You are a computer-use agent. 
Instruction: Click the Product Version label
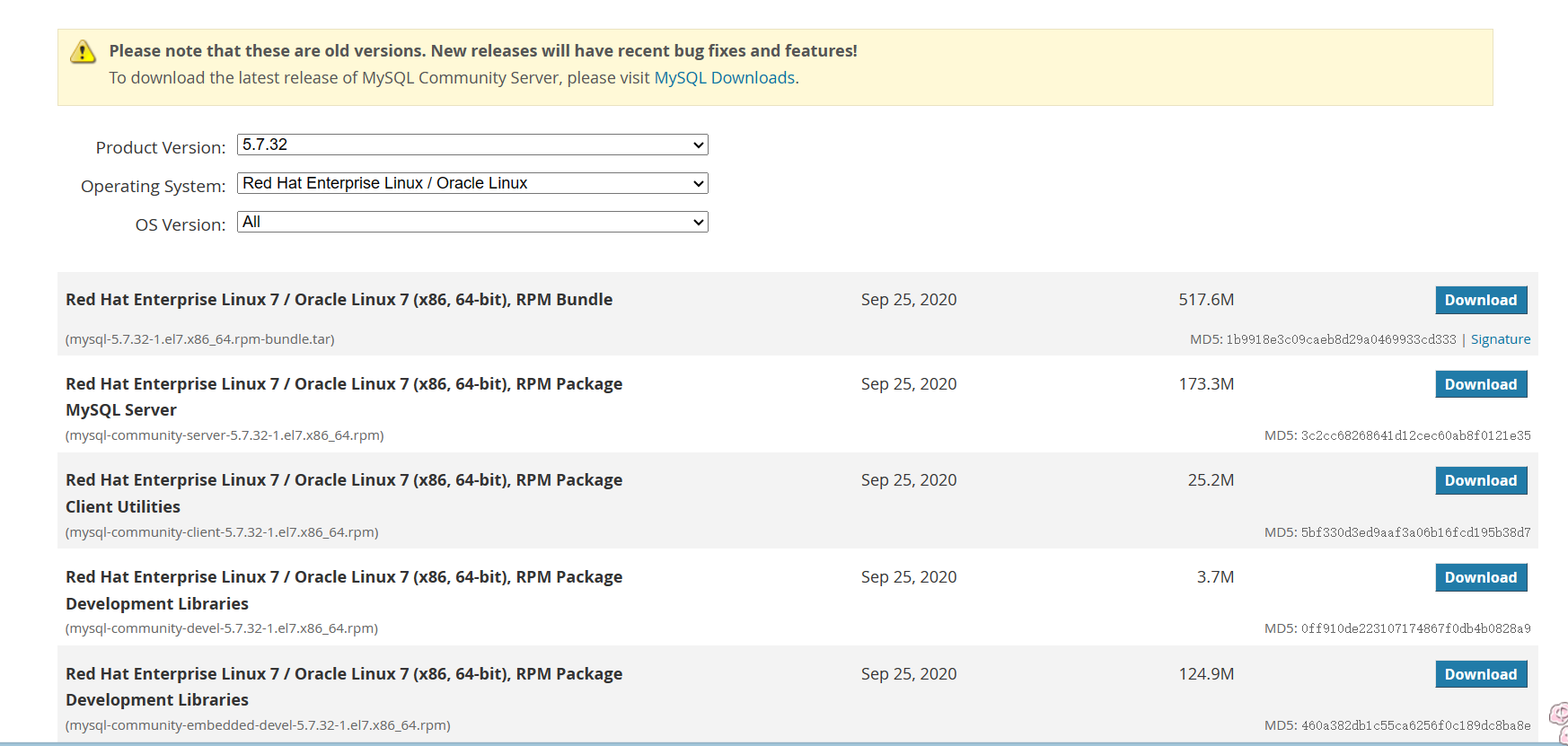161,147
